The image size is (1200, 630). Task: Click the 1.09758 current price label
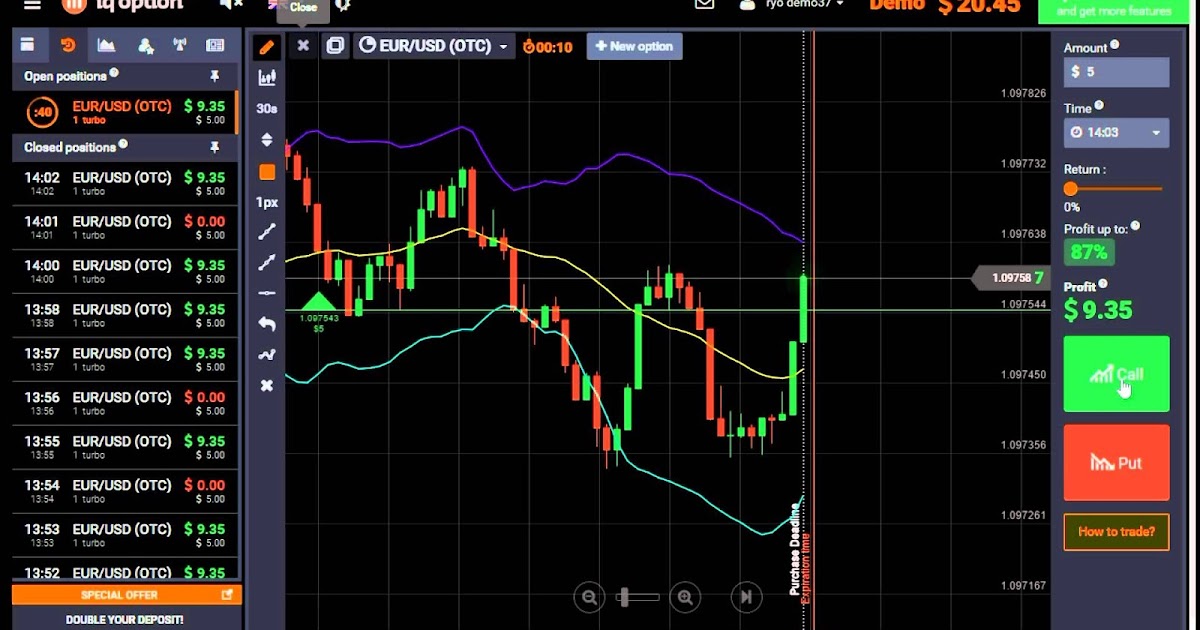pos(1010,278)
